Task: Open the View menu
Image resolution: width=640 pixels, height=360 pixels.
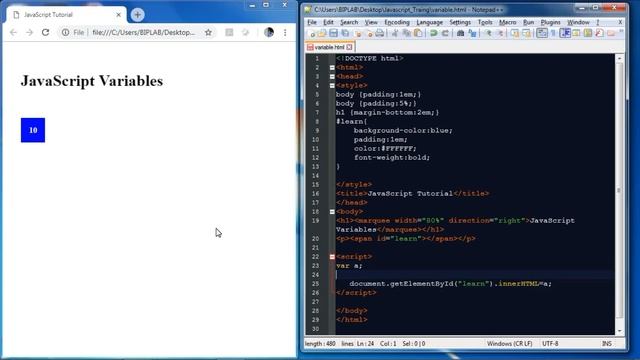Action: tap(371, 22)
